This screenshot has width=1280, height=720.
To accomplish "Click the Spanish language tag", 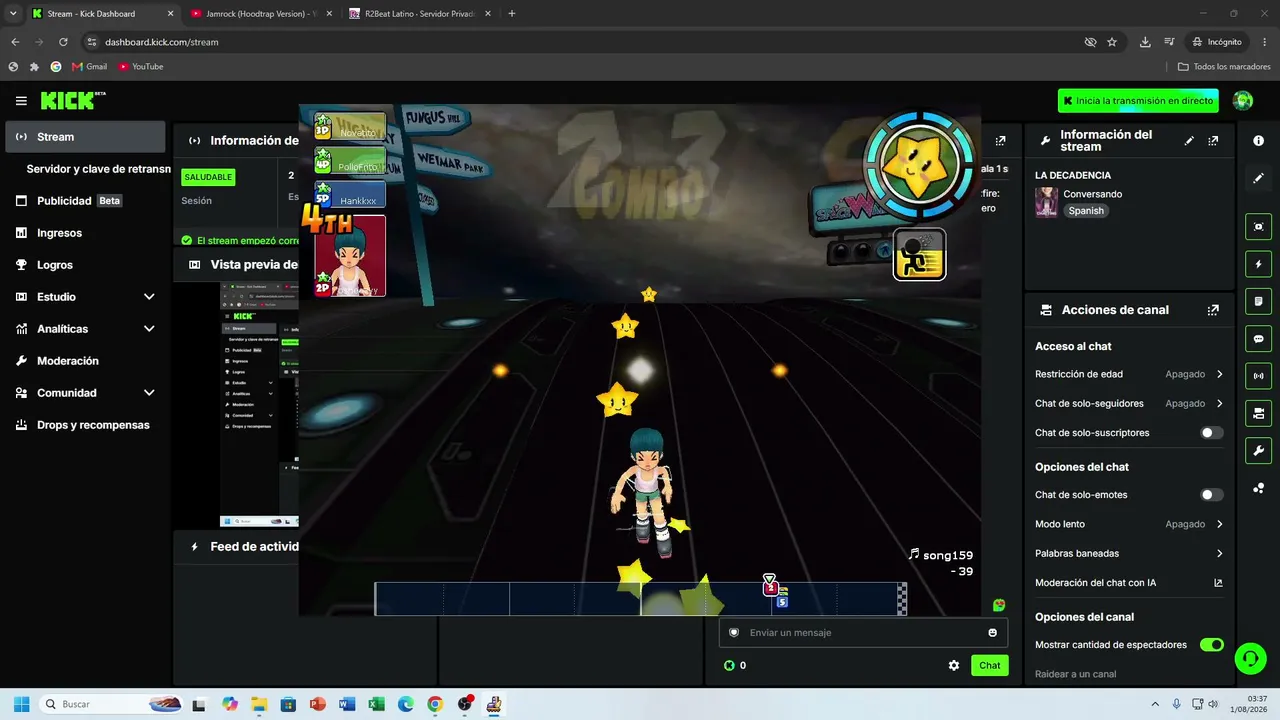I will (x=1086, y=211).
